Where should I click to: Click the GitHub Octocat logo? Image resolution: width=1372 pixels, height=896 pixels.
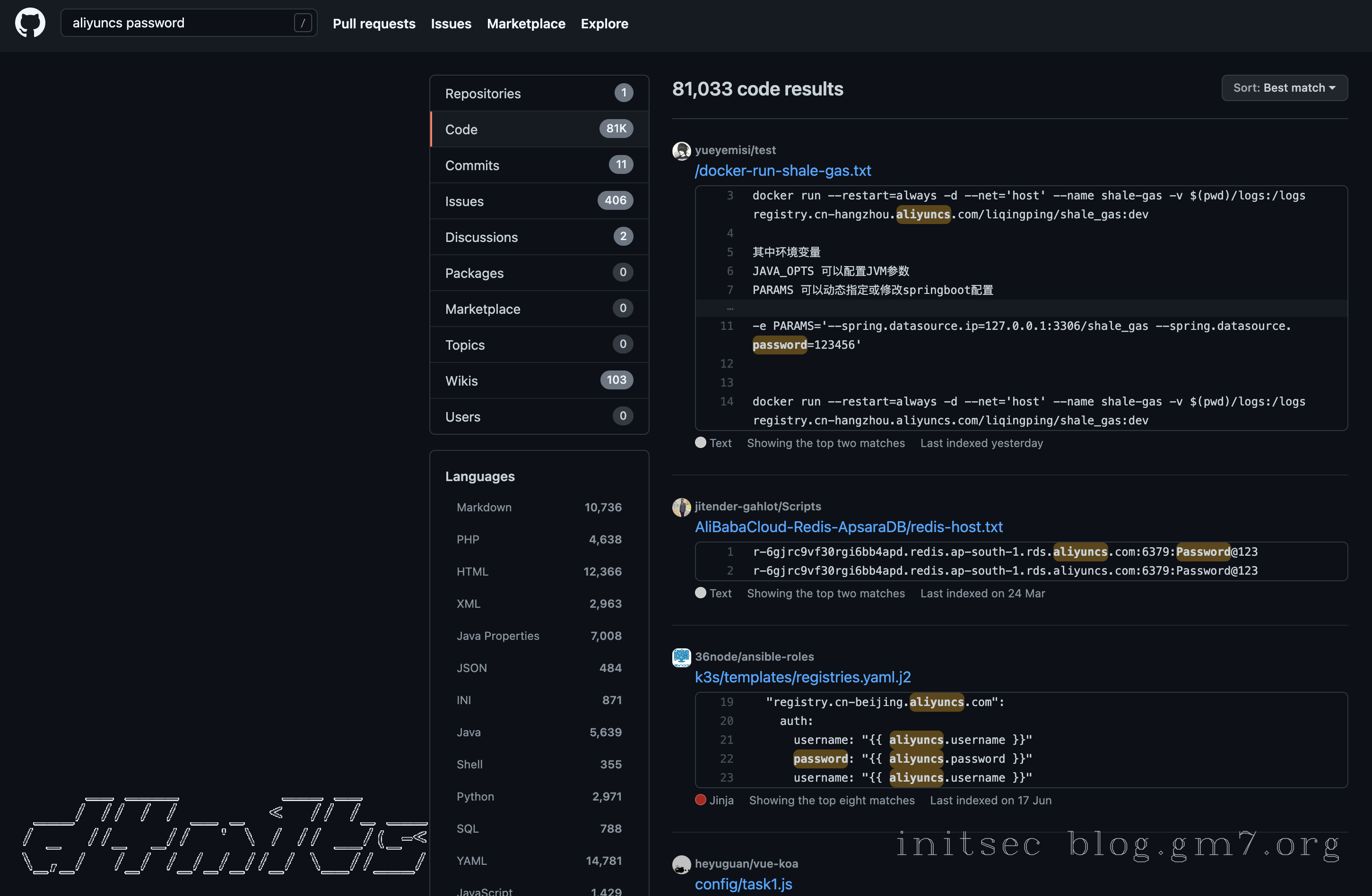(x=30, y=23)
